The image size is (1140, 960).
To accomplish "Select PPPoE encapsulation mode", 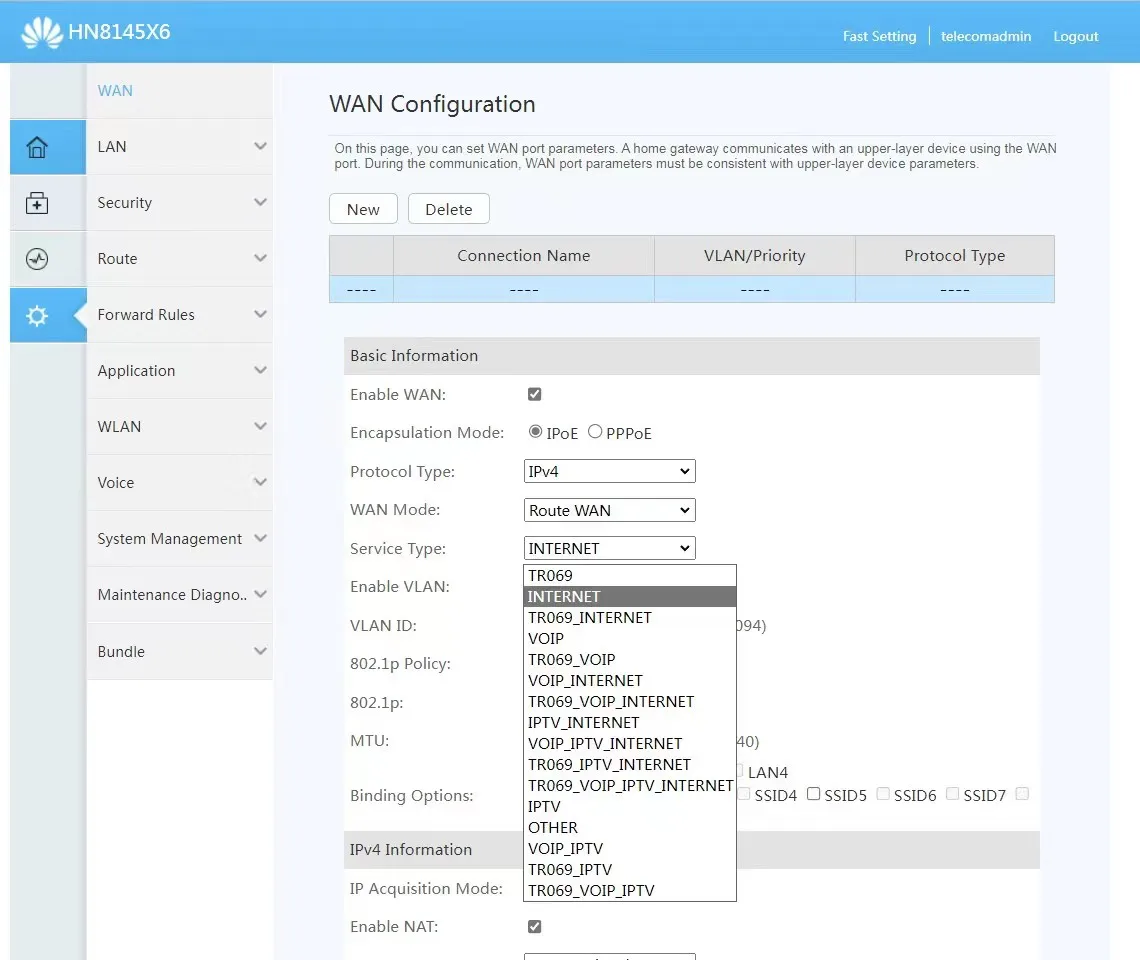I will [x=595, y=432].
